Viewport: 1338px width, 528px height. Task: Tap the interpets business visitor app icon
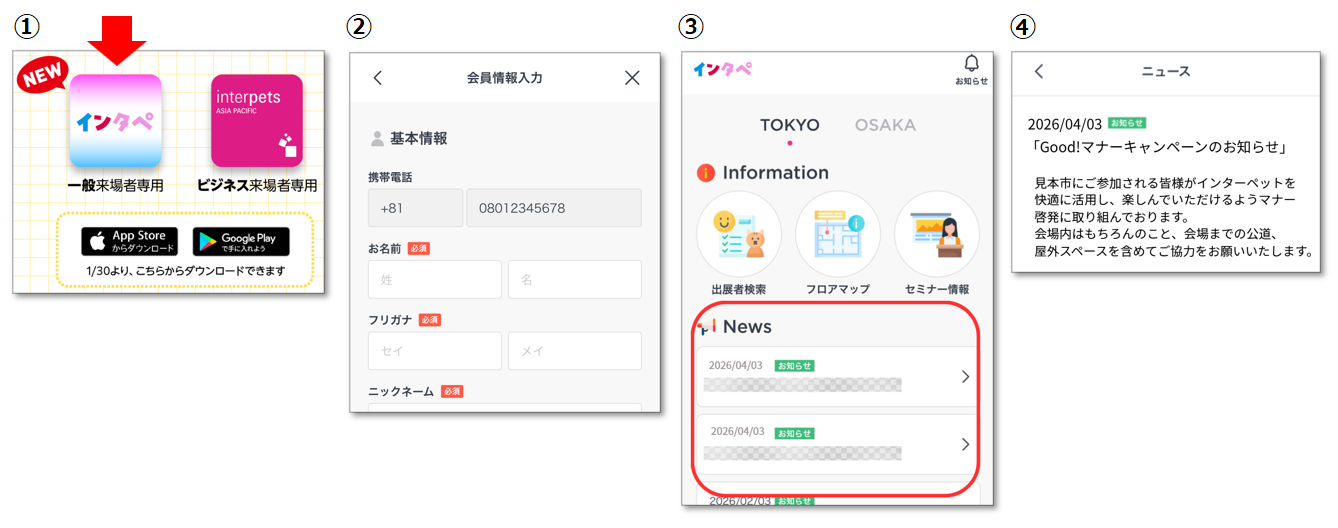pos(257,121)
